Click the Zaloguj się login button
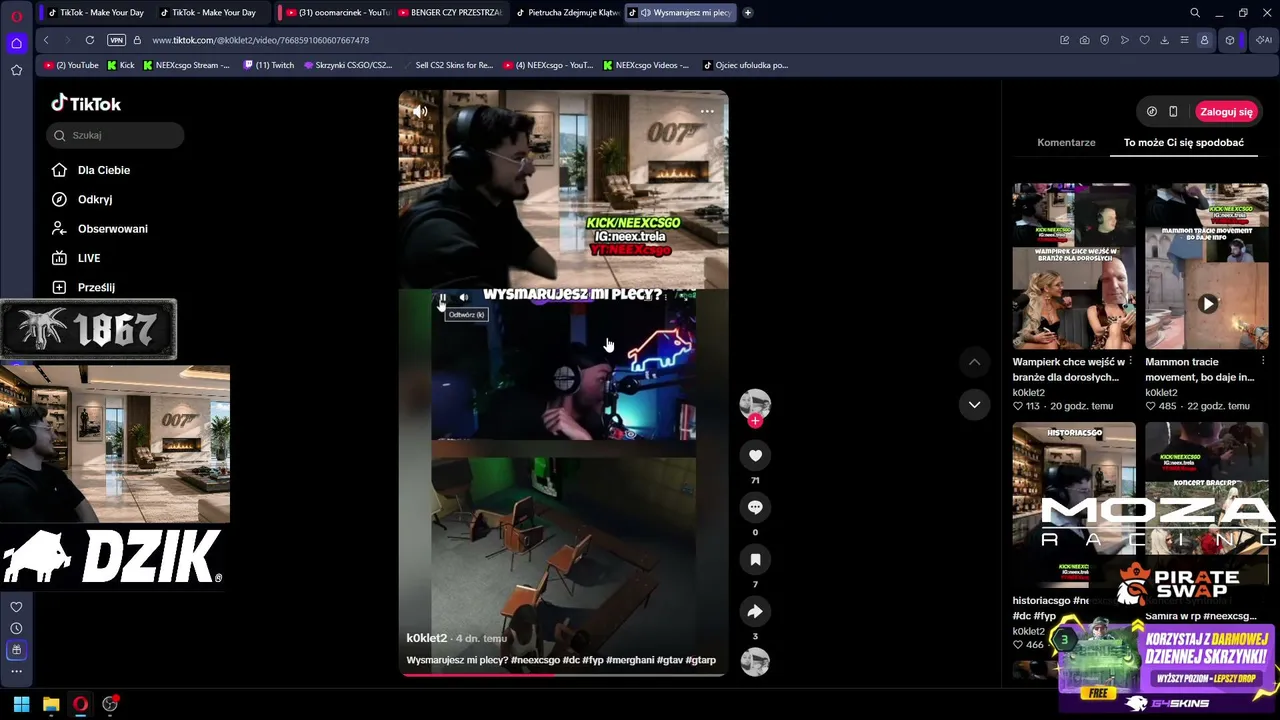Viewport: 1280px width, 720px height. point(1226,112)
